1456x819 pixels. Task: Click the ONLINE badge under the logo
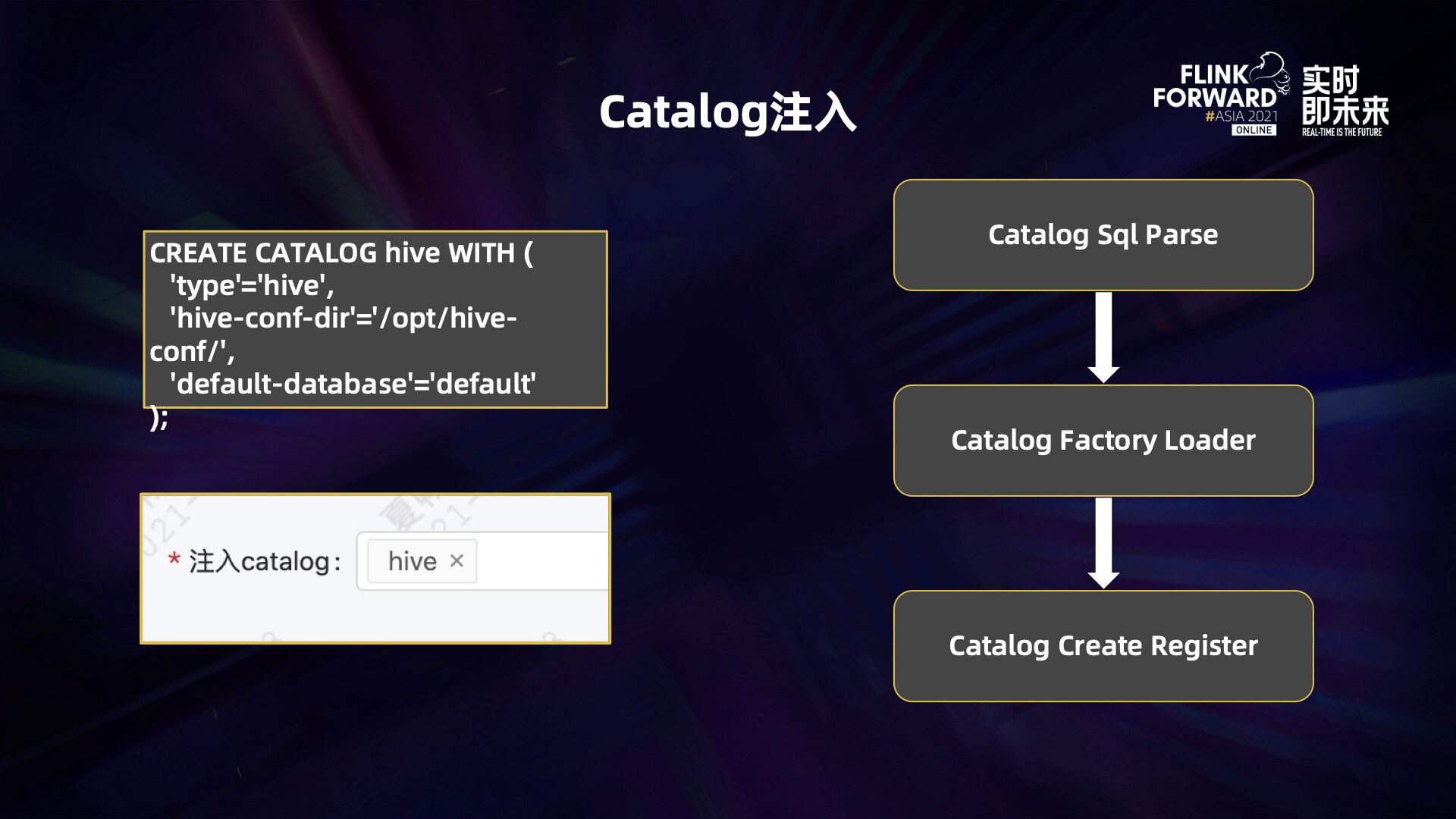pos(1254,130)
